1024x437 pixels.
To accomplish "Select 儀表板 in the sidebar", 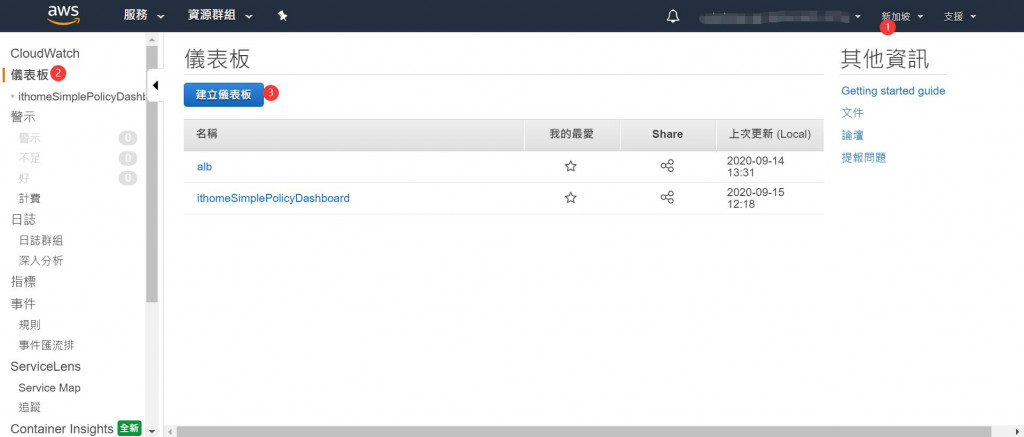I will click(x=30, y=75).
